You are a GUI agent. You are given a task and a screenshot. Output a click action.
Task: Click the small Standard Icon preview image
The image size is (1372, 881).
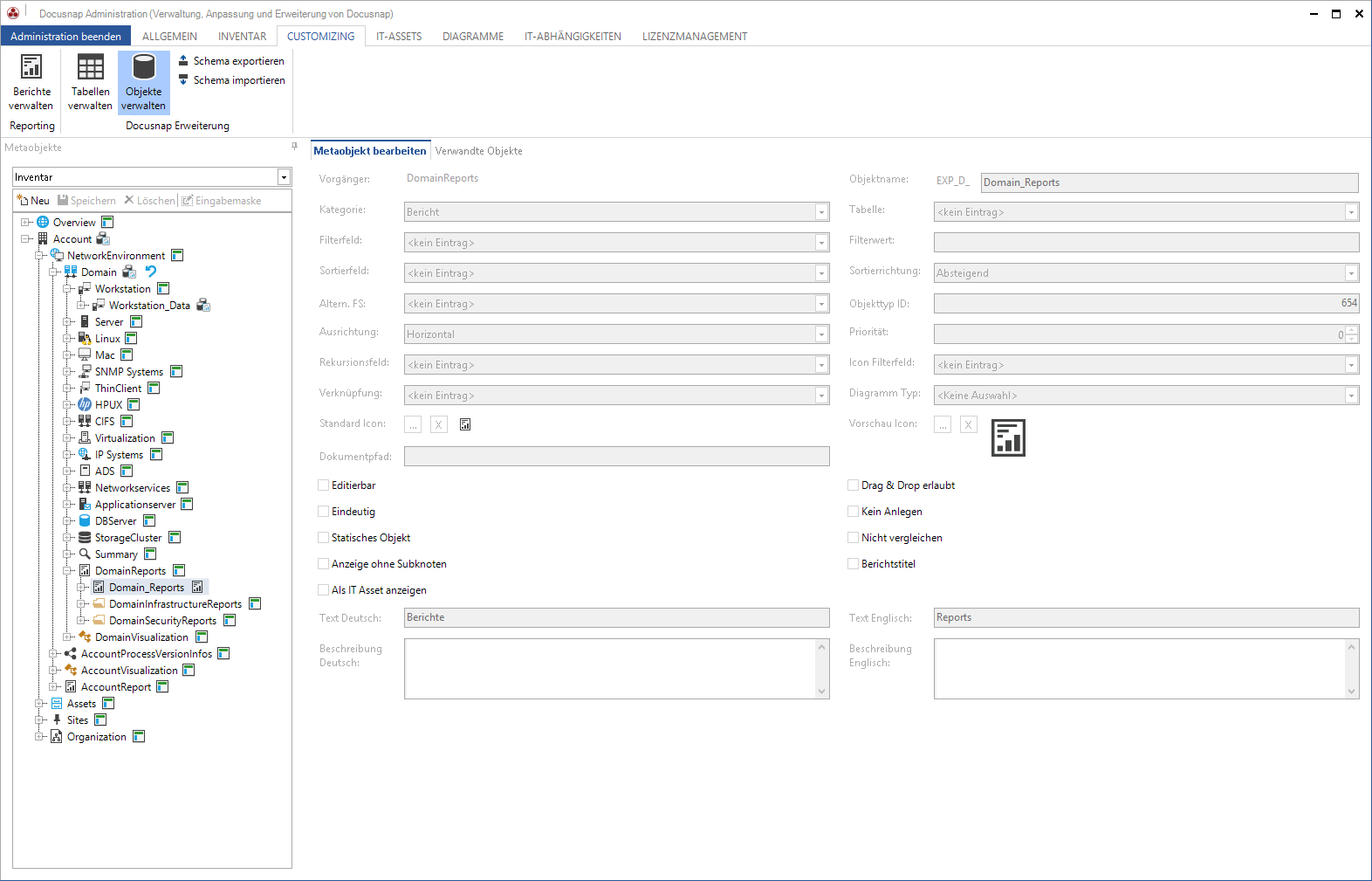tap(465, 424)
